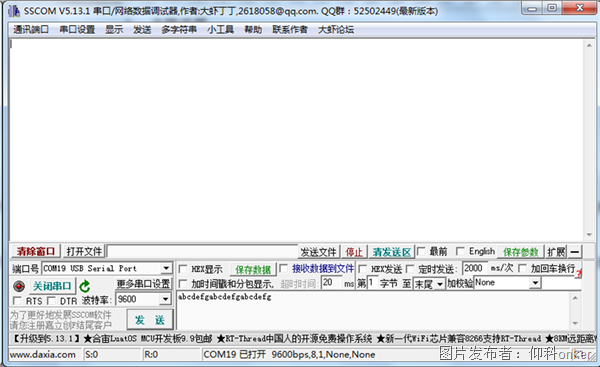Click the 发送 send button
The height and width of the screenshot is (367, 600).
[x=150, y=320]
